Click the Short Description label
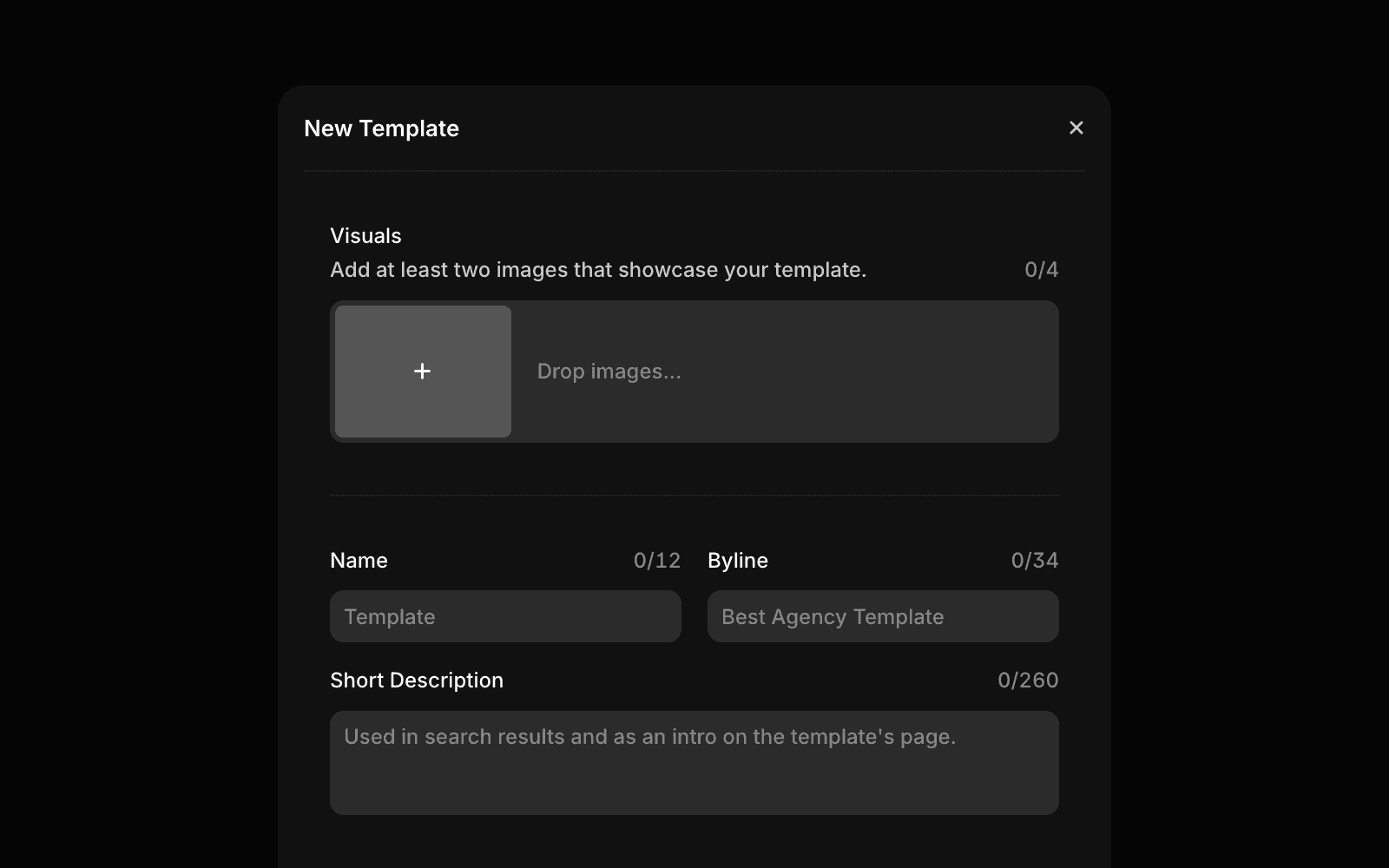1389x868 pixels. pos(416,680)
